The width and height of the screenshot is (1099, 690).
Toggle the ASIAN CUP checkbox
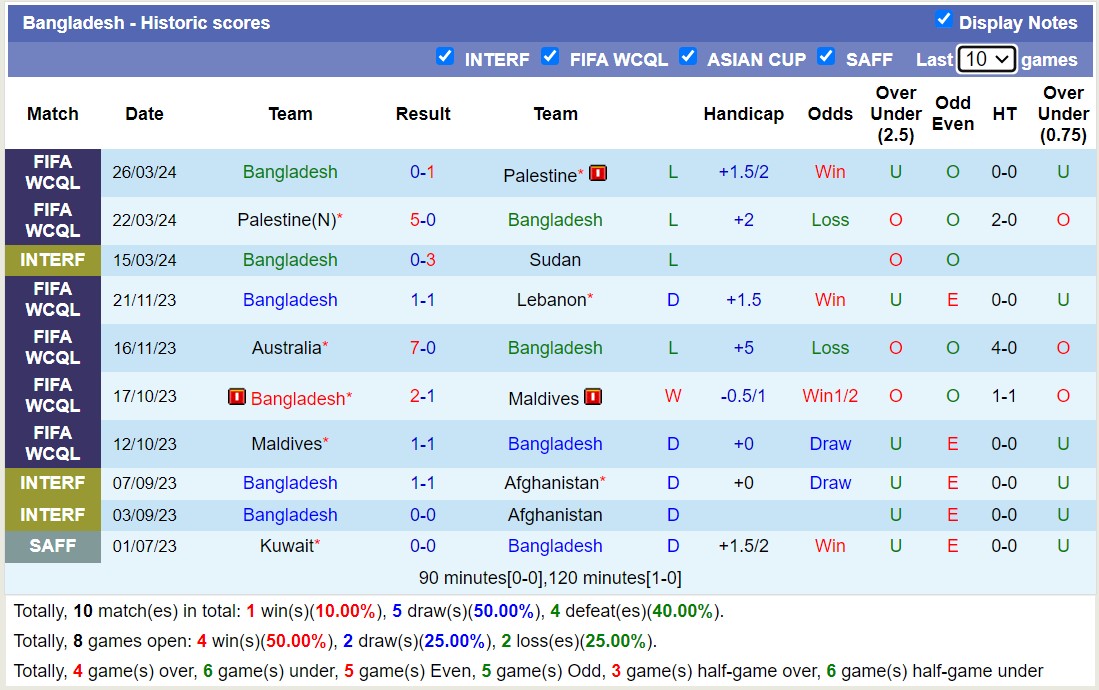coord(688,57)
